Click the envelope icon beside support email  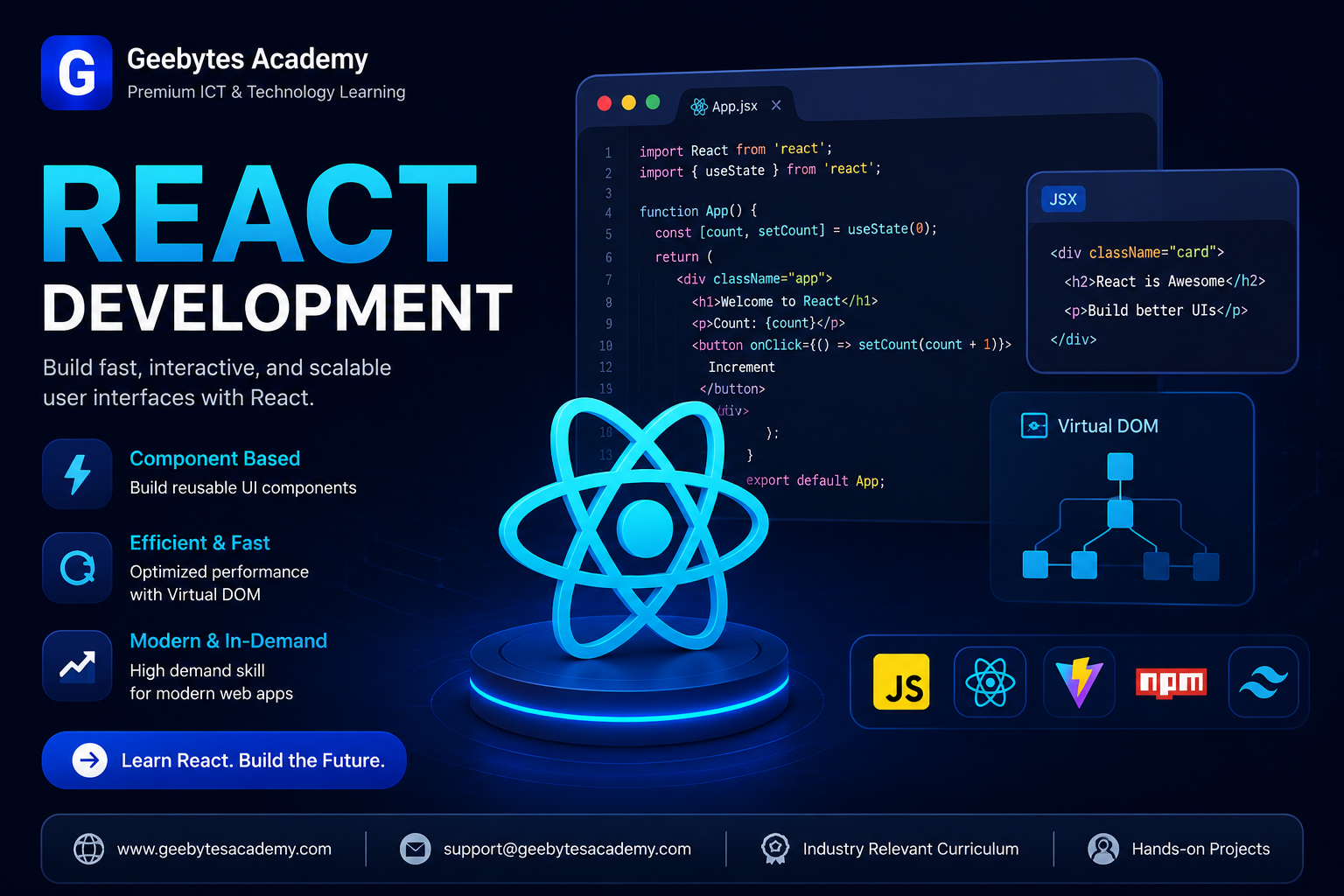(416, 849)
